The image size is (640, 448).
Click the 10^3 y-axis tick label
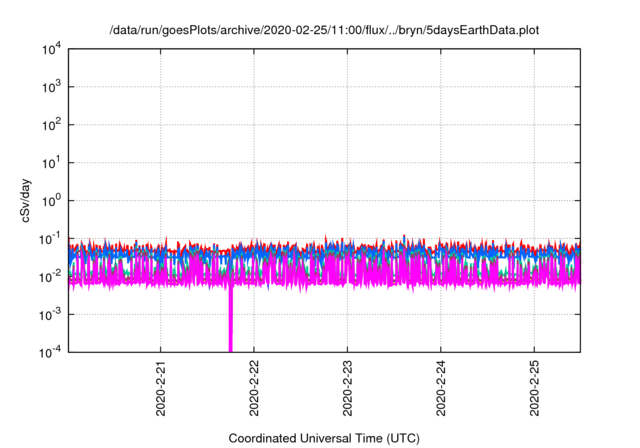(x=51, y=87)
